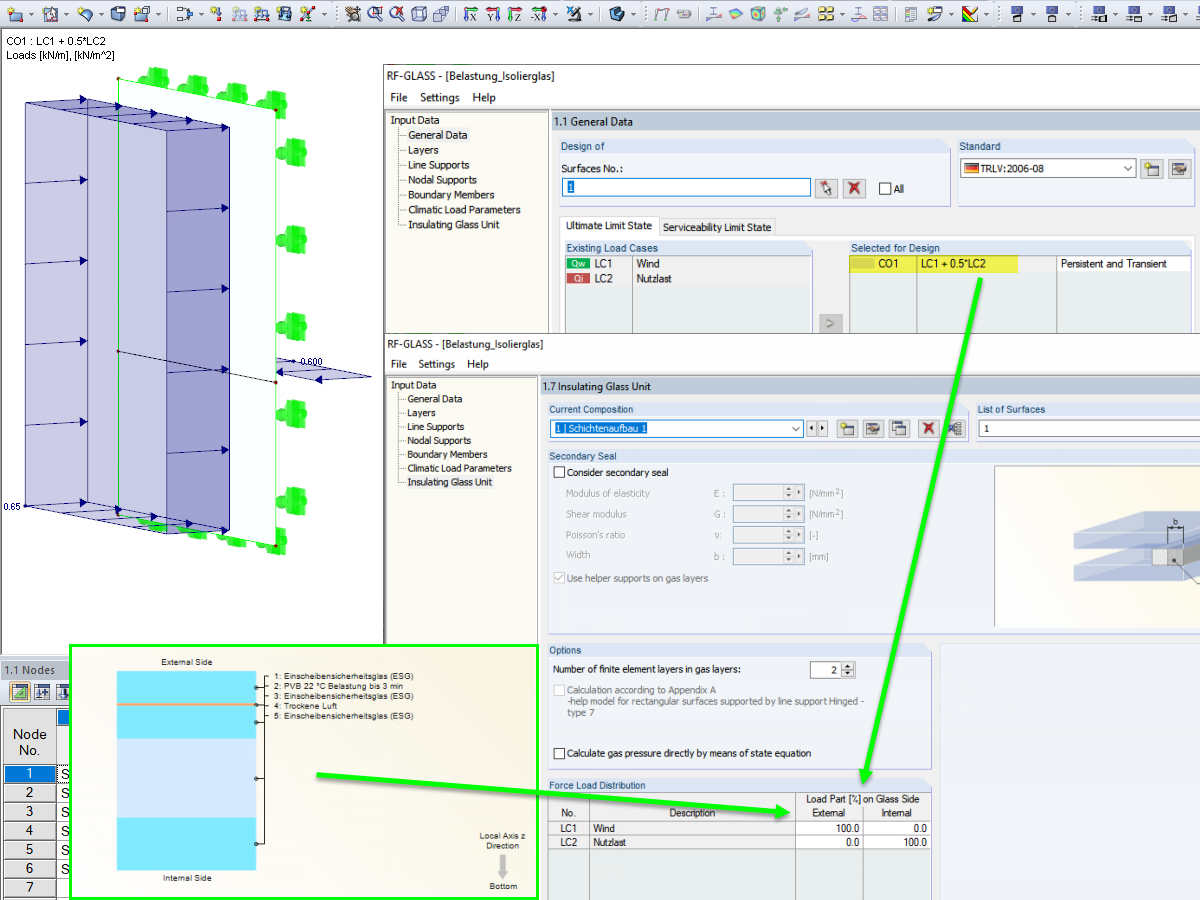The width and height of the screenshot is (1200, 900).
Task: Click the finite element layers number stepper
Action: (848, 670)
